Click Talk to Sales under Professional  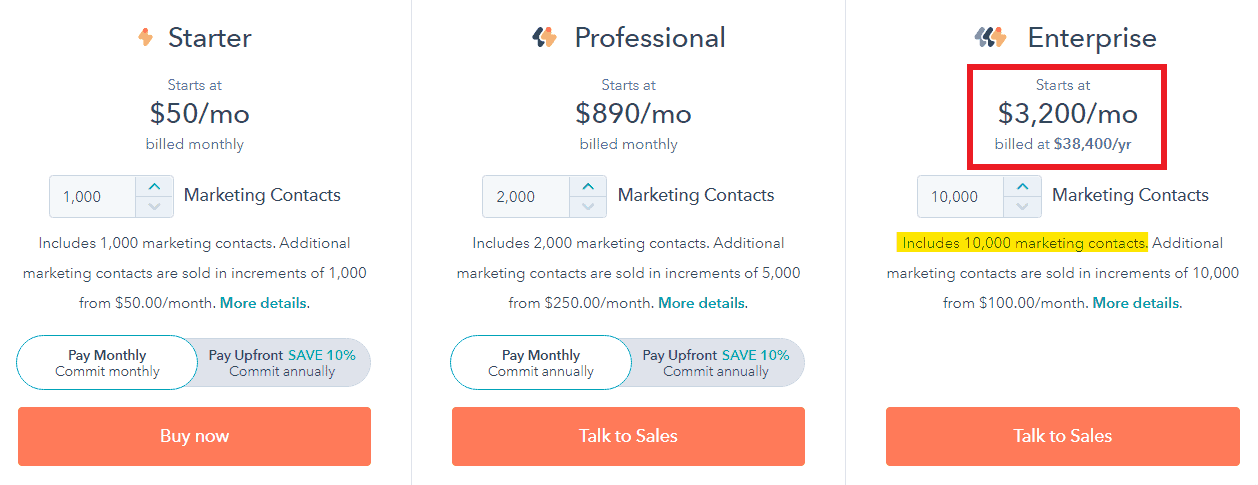click(628, 436)
